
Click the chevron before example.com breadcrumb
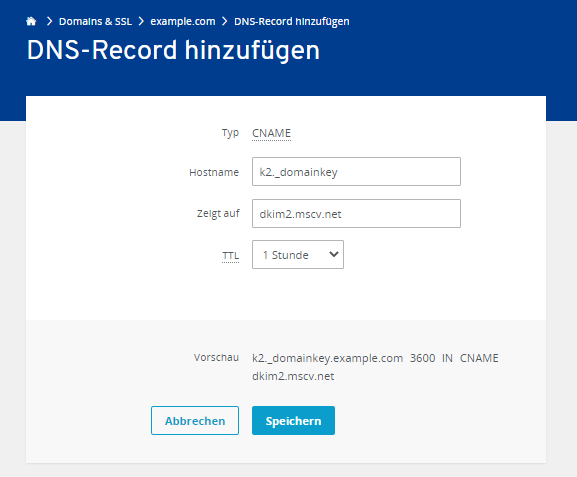[141, 21]
